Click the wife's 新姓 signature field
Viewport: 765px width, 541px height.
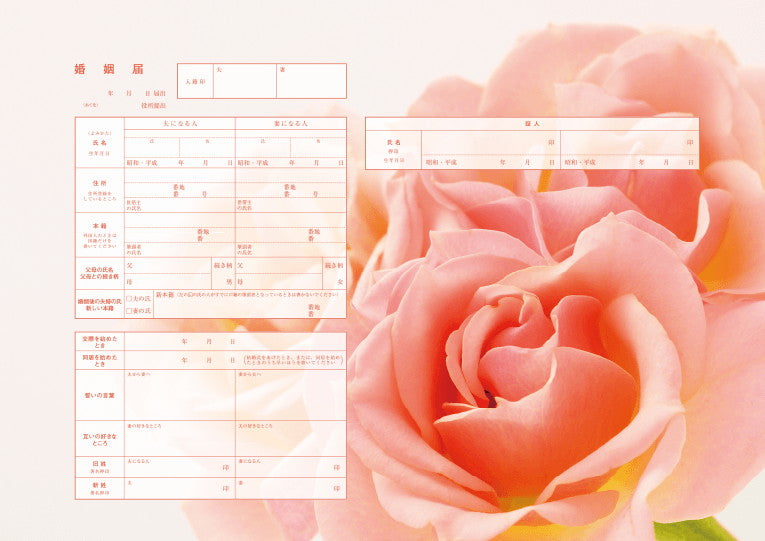[x=291, y=490]
